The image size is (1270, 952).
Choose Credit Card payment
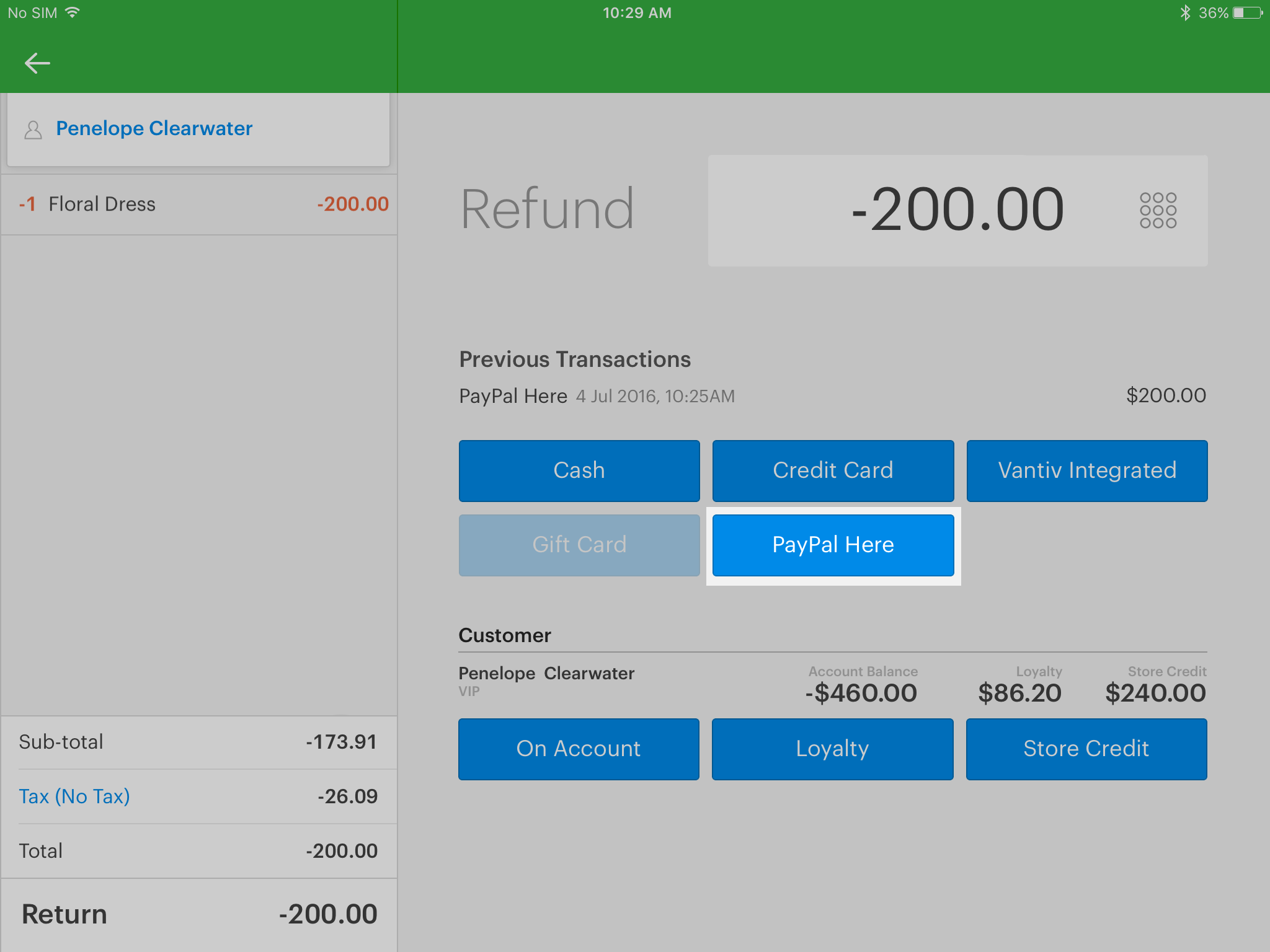(833, 471)
